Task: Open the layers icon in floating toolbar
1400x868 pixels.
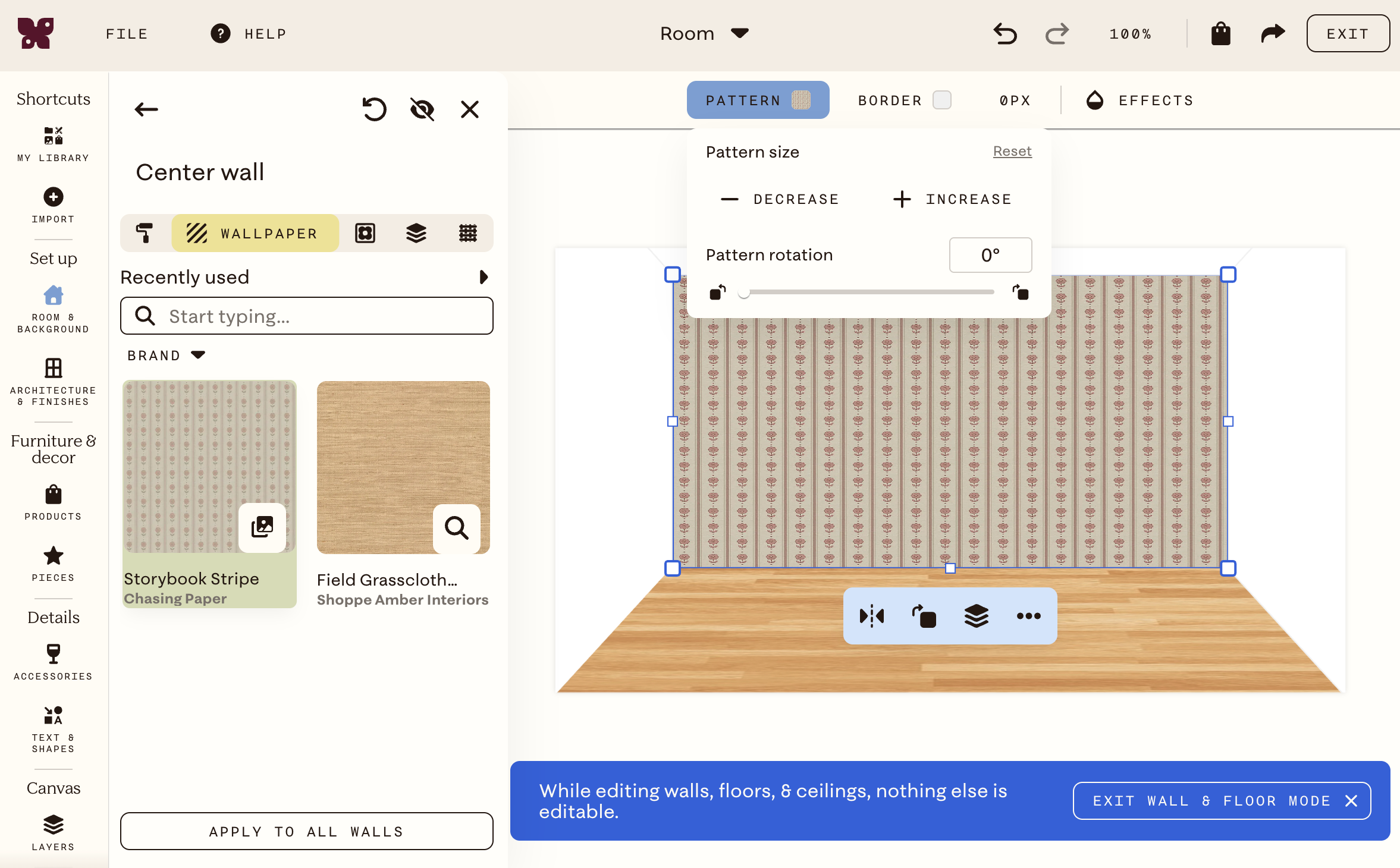Action: pos(976,616)
